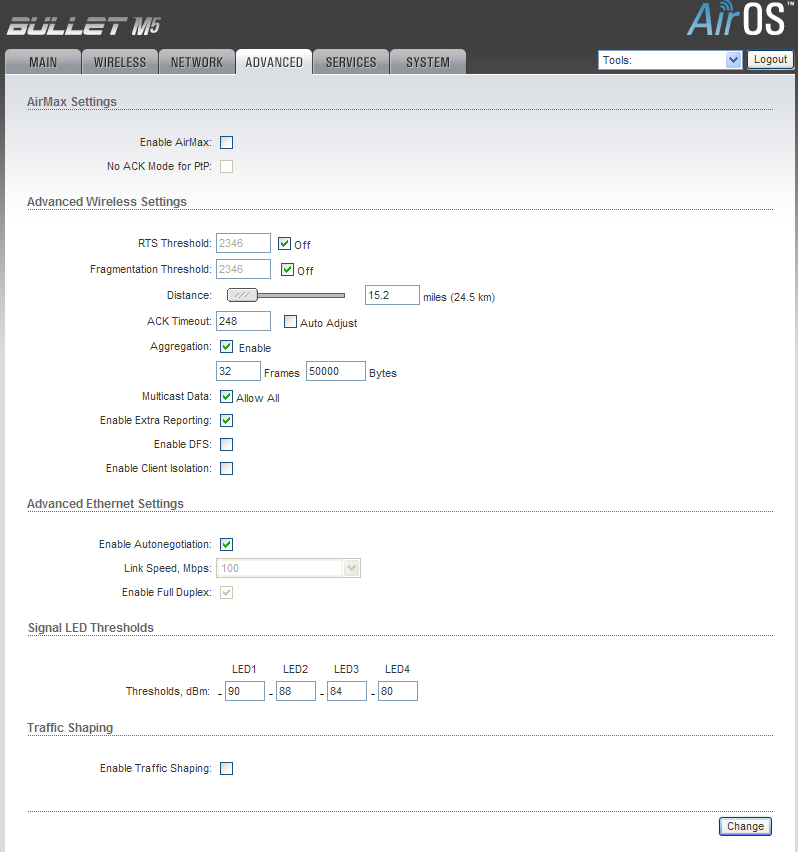
Task: Click the Distance miles input field
Action: click(392, 295)
